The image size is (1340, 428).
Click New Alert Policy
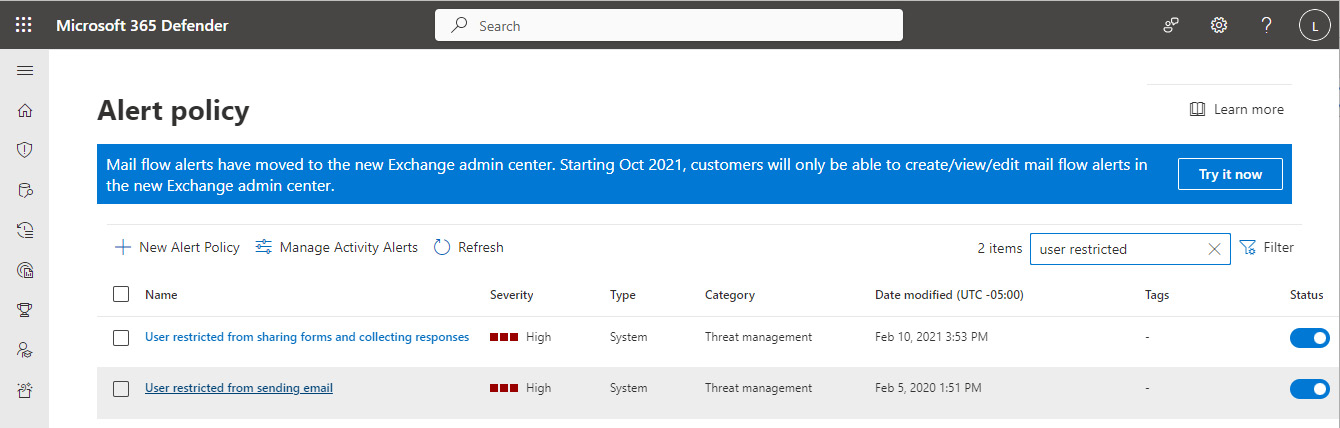[x=177, y=247]
